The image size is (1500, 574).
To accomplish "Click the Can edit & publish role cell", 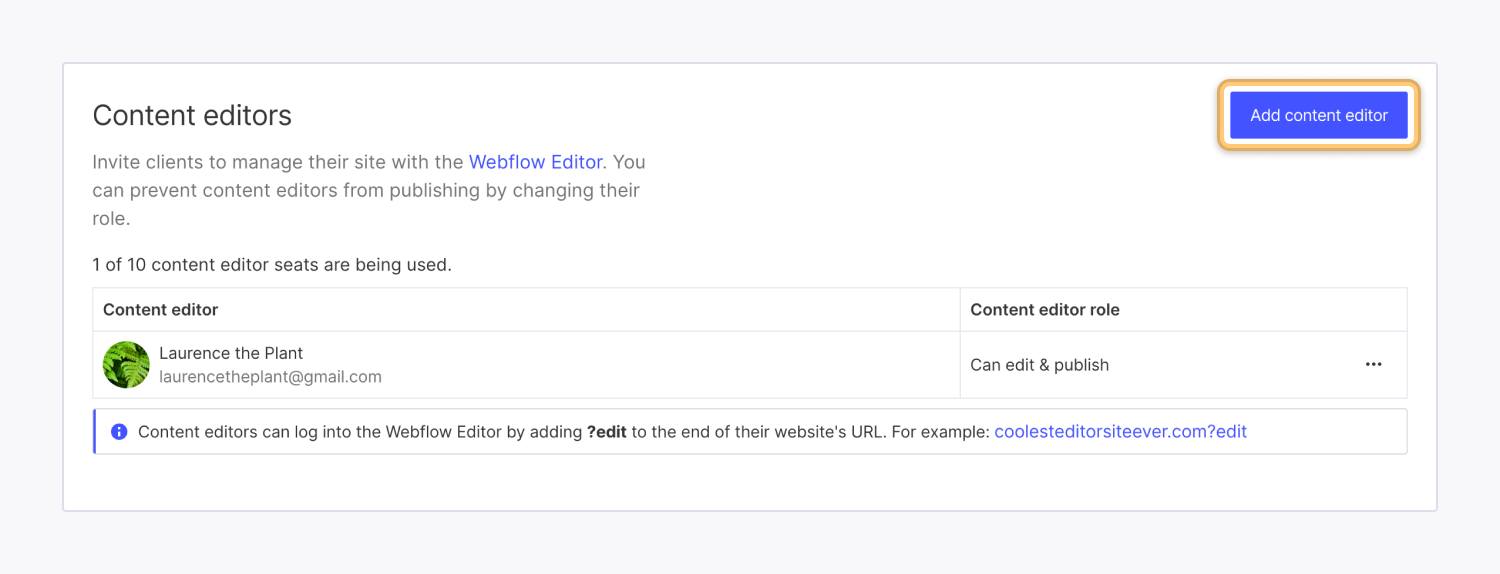I will (1183, 365).
